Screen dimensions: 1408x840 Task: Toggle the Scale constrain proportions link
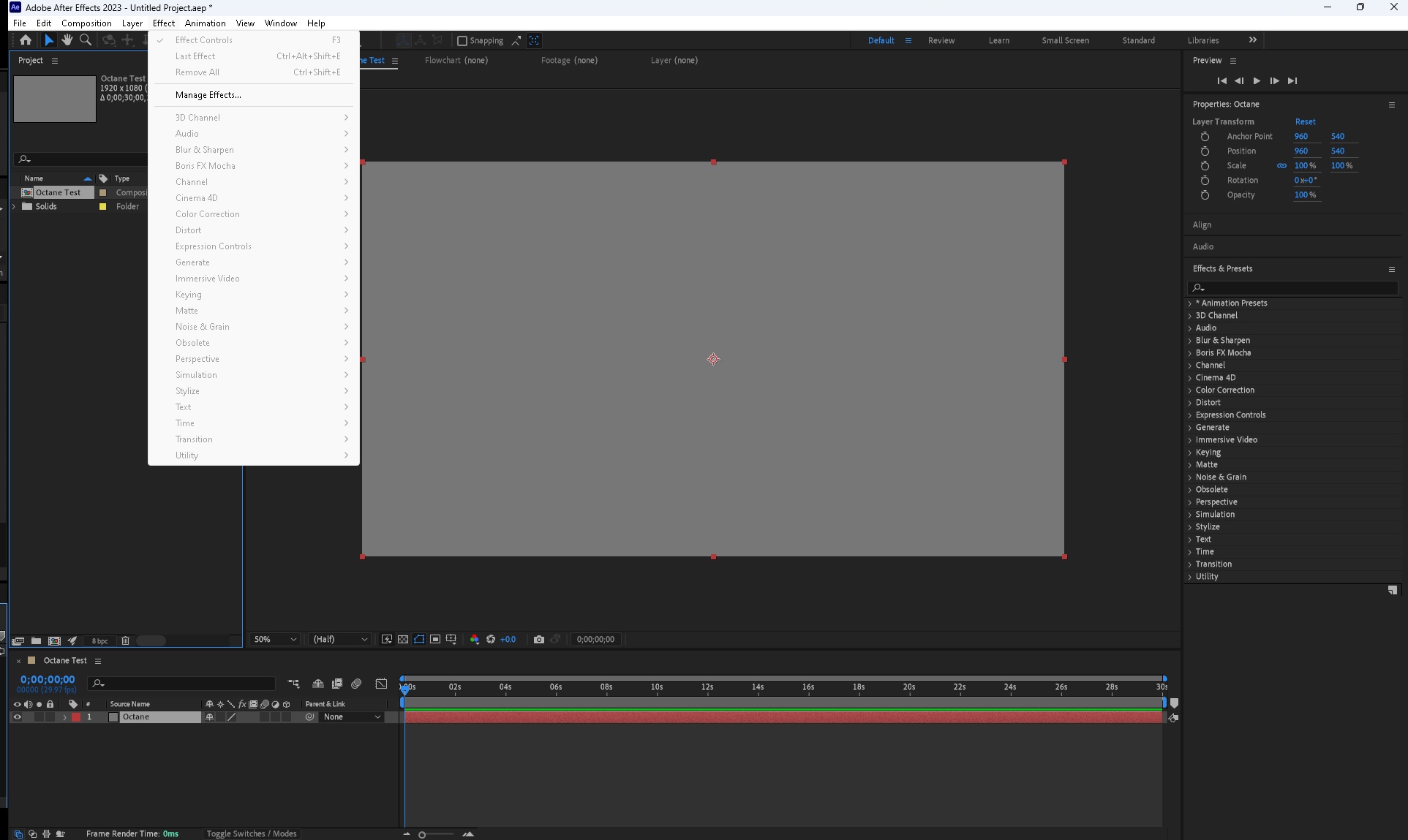coord(1281,166)
